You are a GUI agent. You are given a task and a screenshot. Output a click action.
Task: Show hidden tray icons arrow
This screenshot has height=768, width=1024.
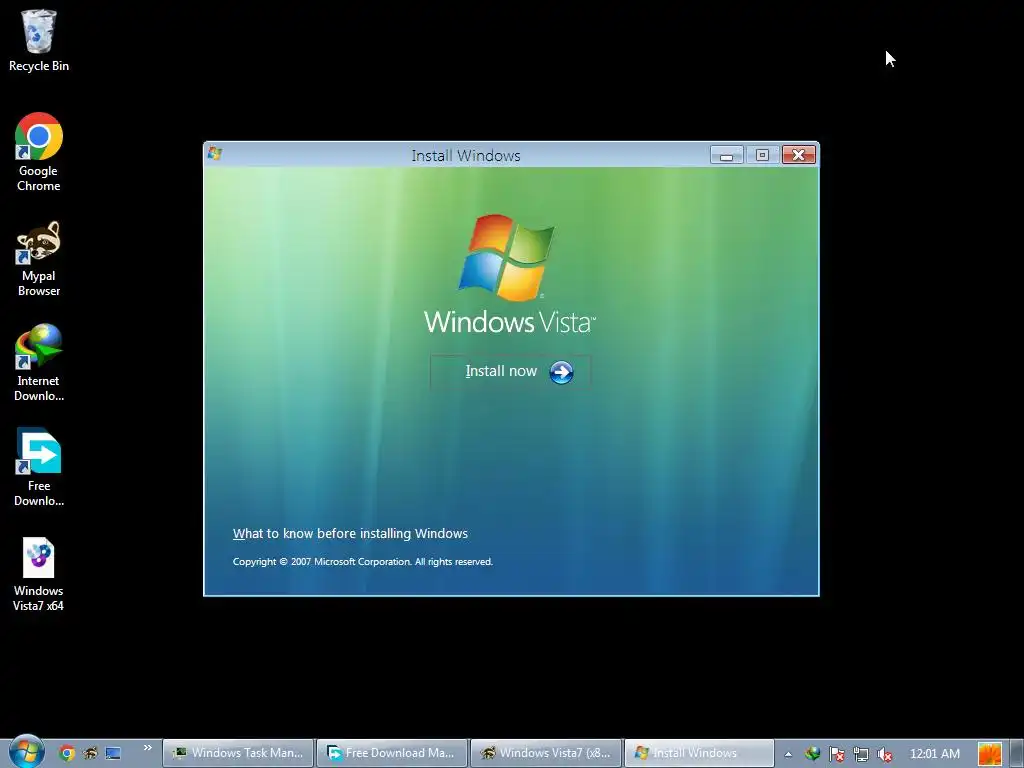pos(788,754)
